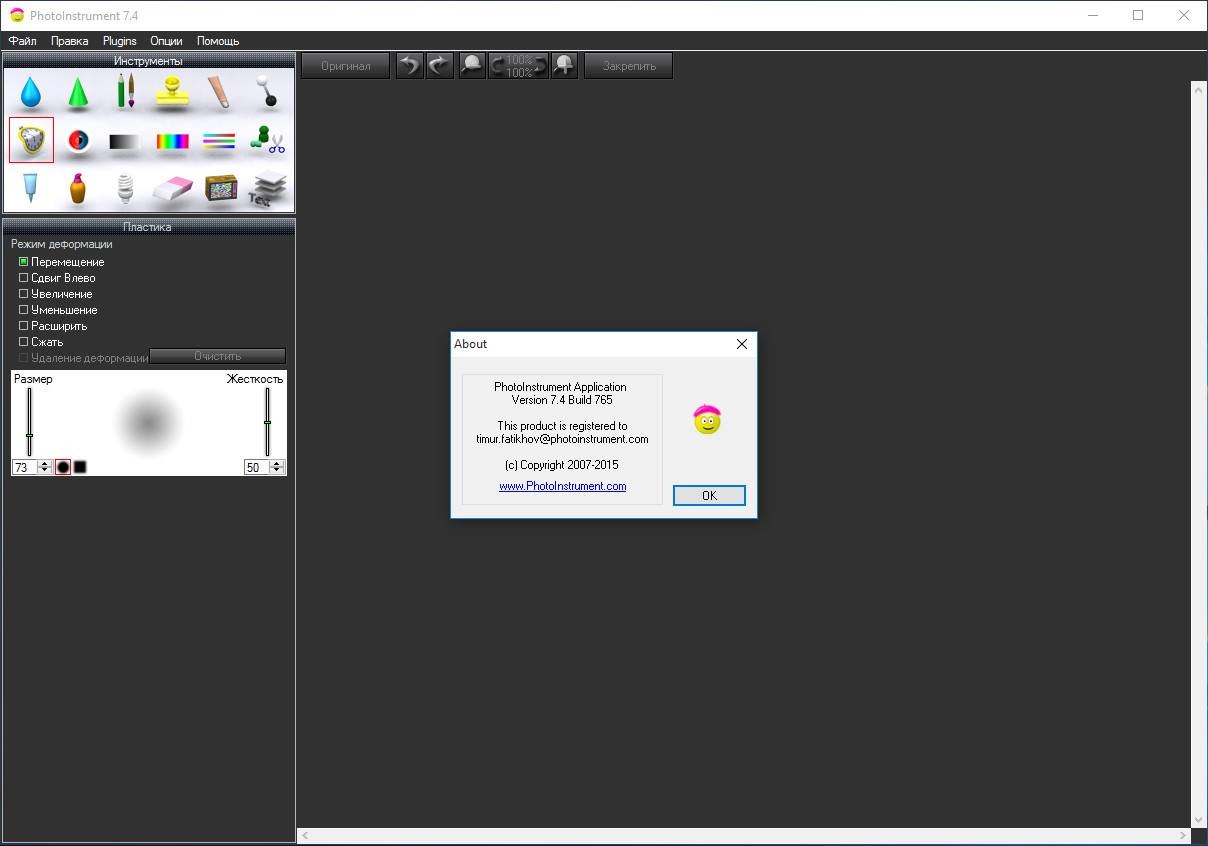Select the red eye removal tool
1208x846 pixels.
(x=78, y=141)
